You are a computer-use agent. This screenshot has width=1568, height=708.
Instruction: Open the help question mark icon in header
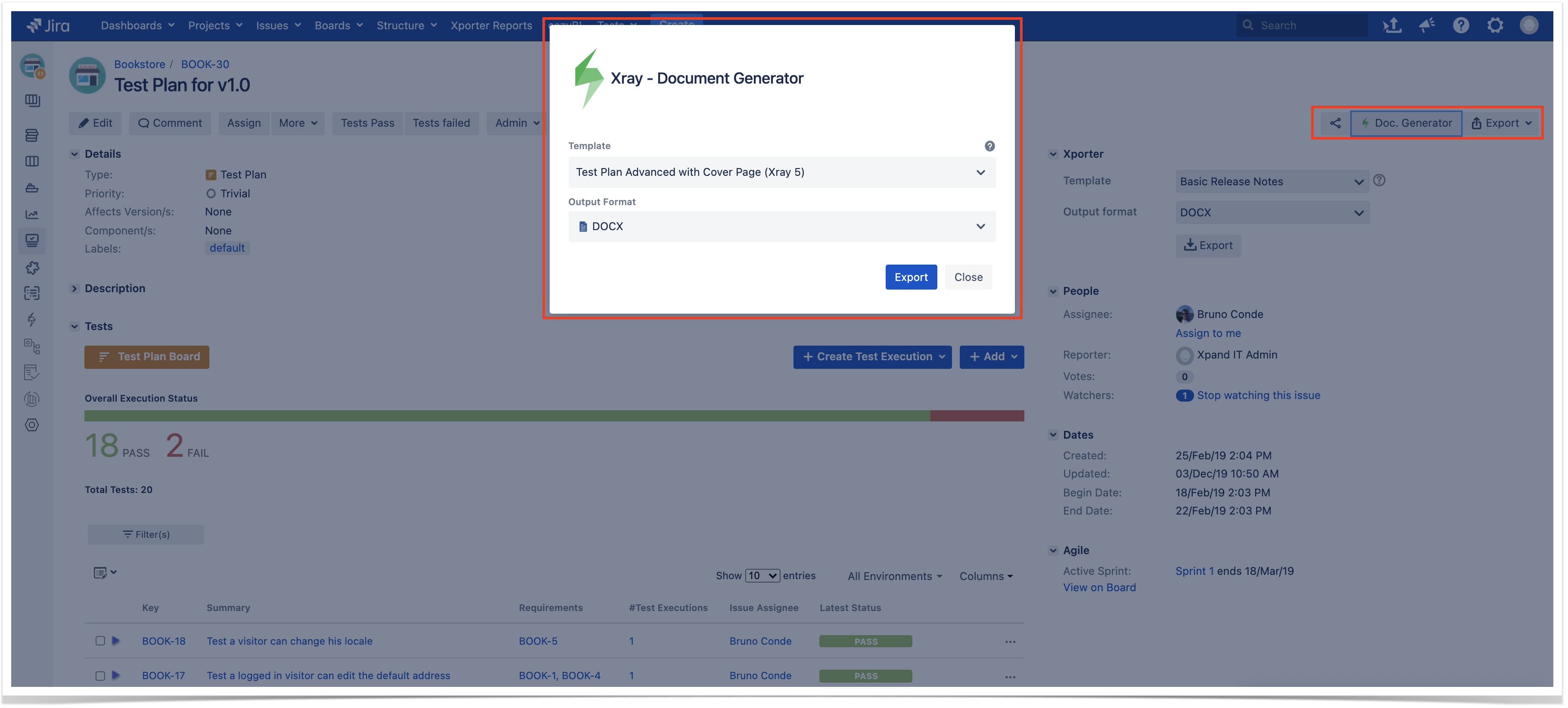click(x=1460, y=25)
